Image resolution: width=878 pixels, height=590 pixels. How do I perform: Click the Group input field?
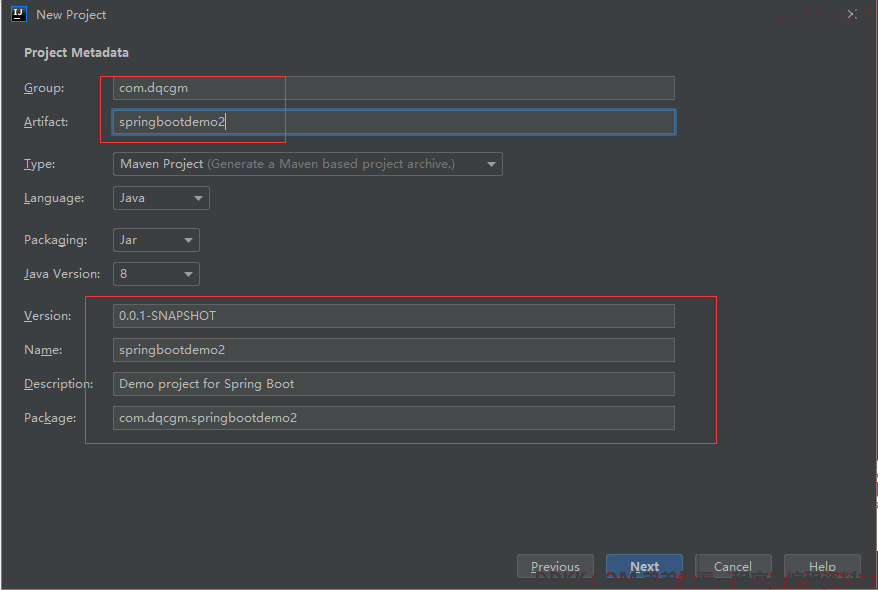coord(394,88)
